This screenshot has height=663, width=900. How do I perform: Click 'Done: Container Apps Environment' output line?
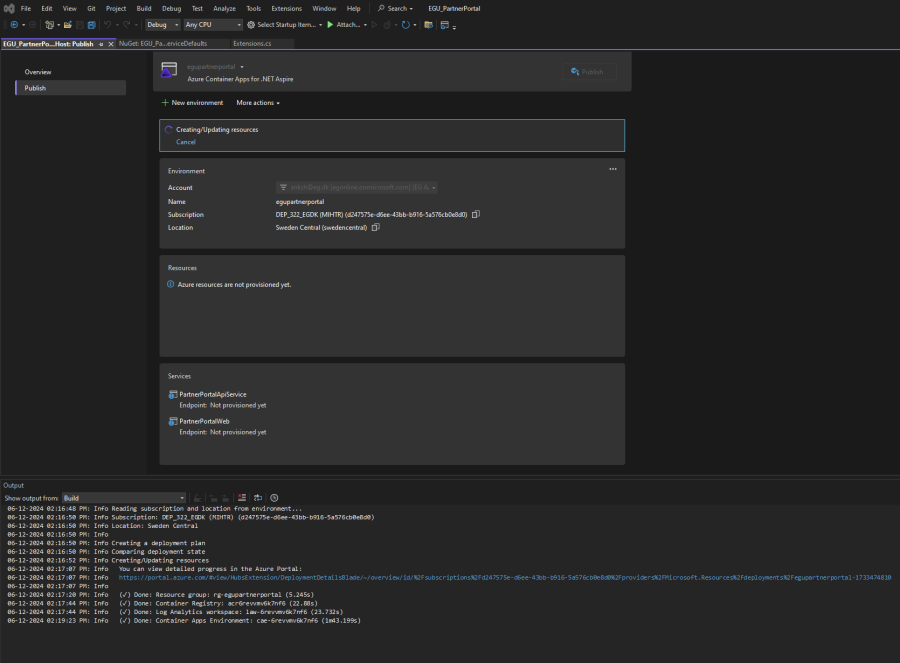coord(240,621)
